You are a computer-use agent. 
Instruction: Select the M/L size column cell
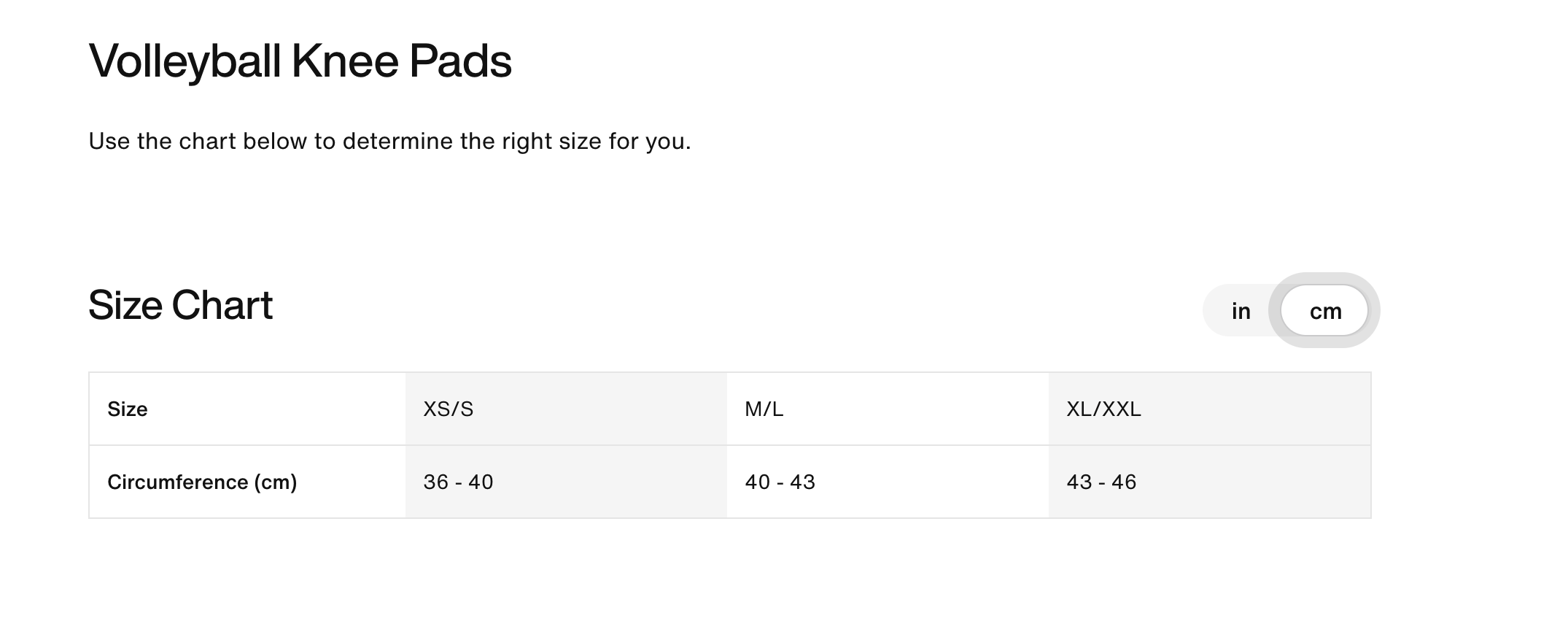coord(764,409)
